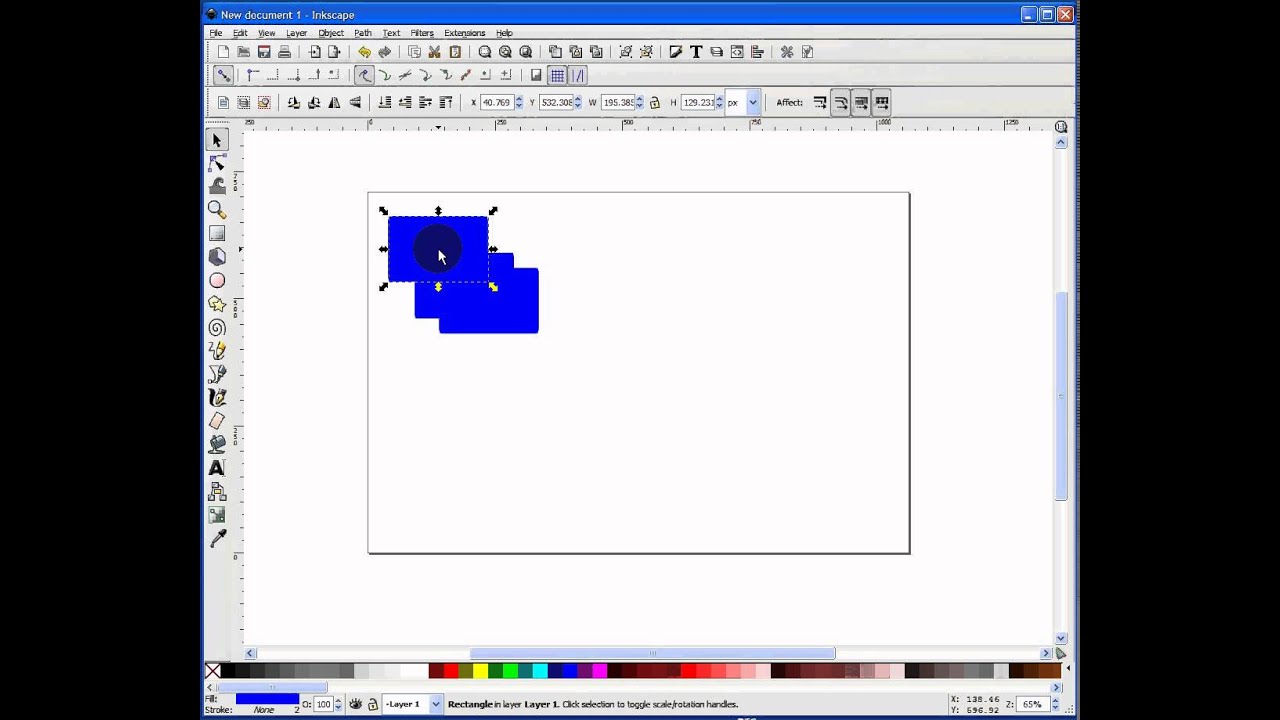
Task: Click the opacity spinner arrows
Action: (x=338, y=704)
